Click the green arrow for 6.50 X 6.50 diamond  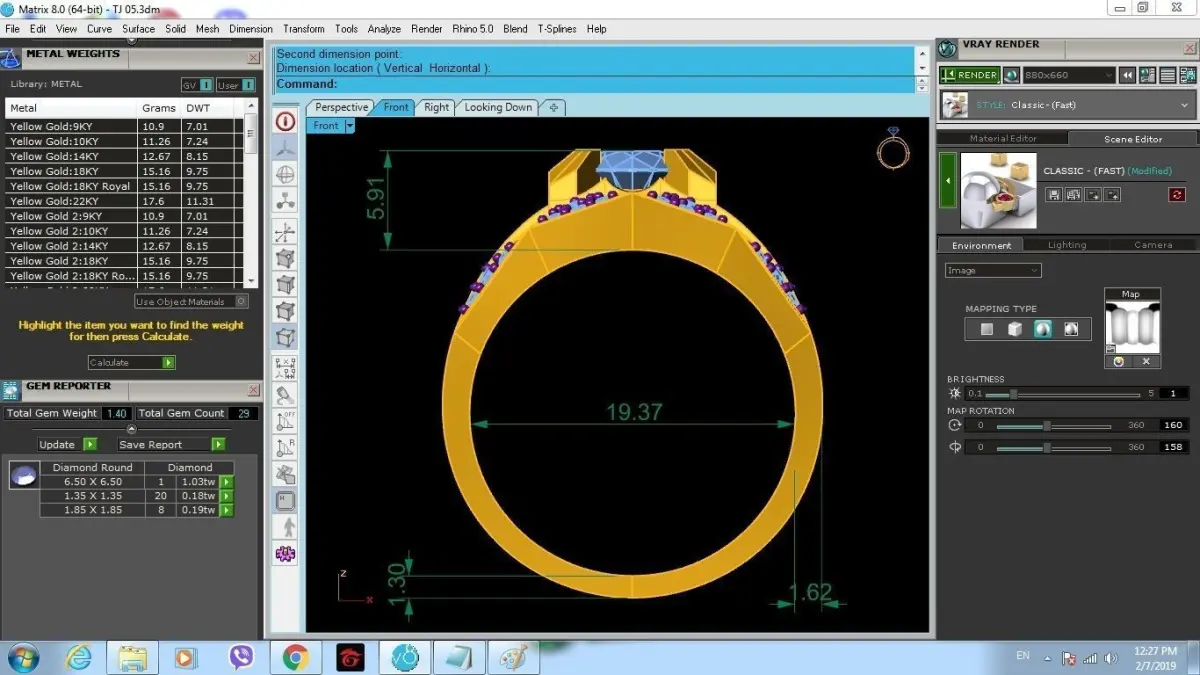226,482
